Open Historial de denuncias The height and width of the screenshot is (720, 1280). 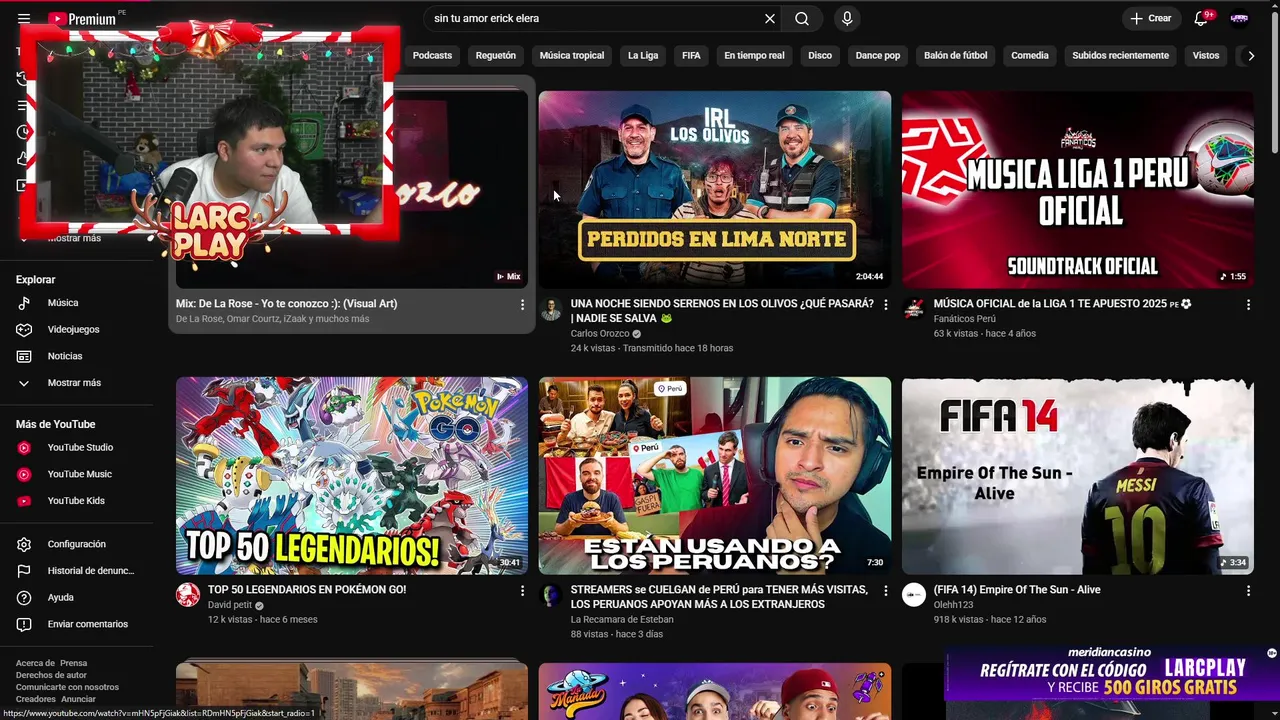(77, 571)
